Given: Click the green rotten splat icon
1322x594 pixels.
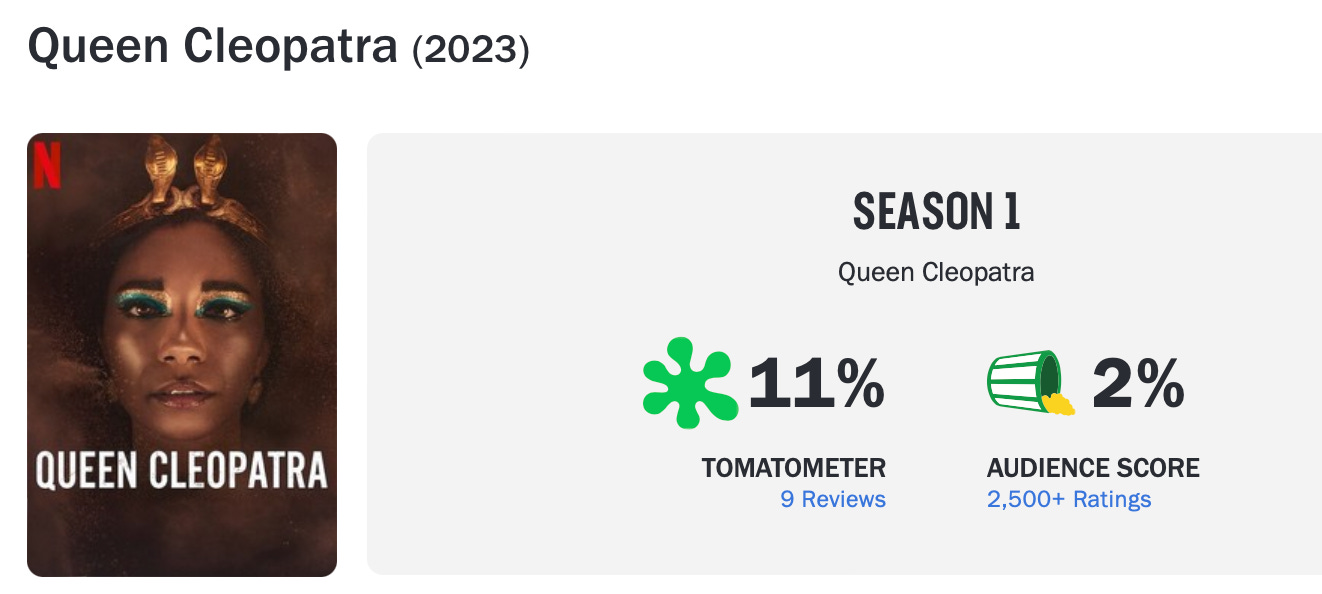Looking at the screenshot, I should click(x=689, y=383).
